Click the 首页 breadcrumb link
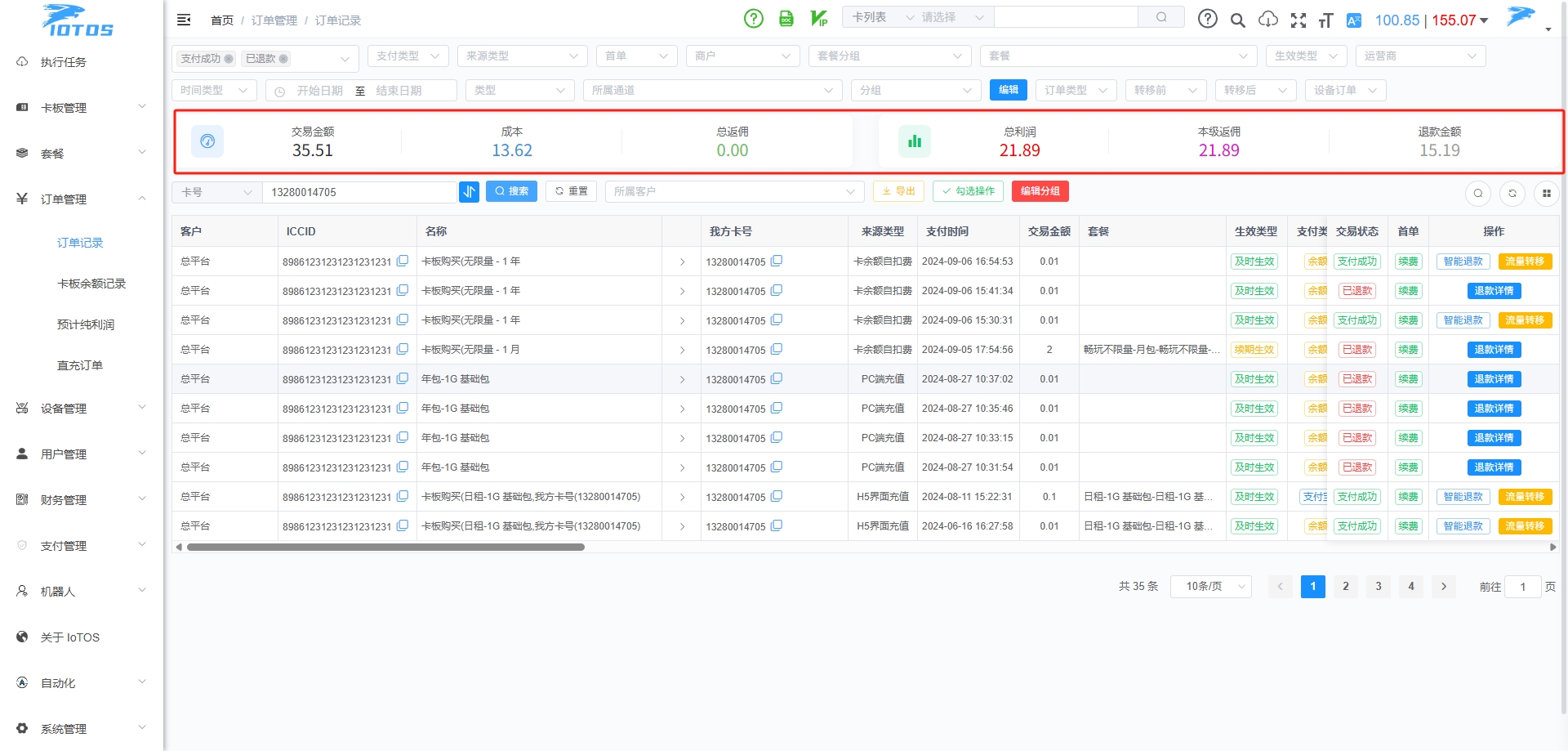 [222, 20]
